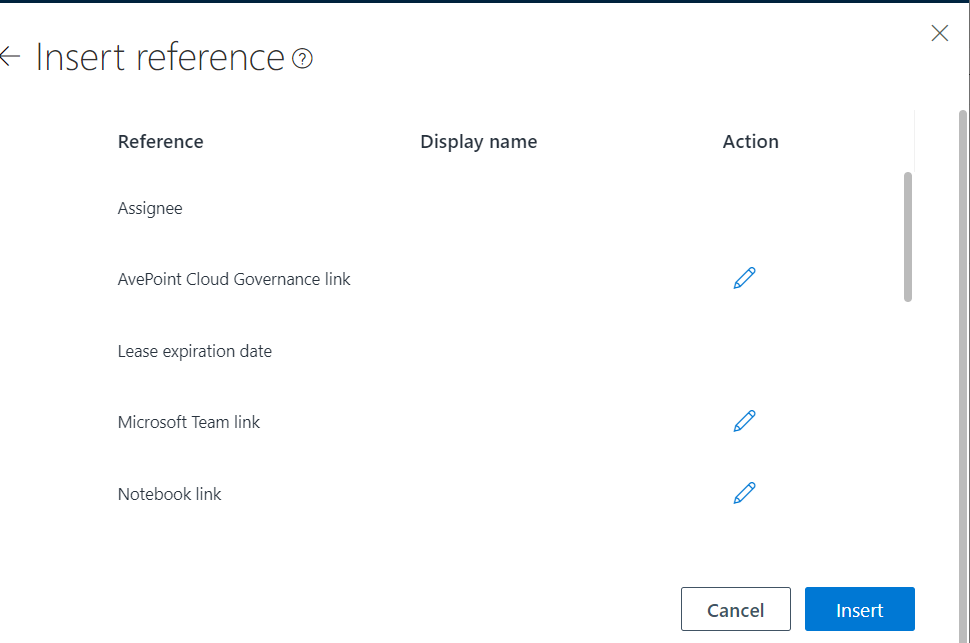The height and width of the screenshot is (643, 970).
Task: Cancel the insert reference dialog
Action: point(735,609)
